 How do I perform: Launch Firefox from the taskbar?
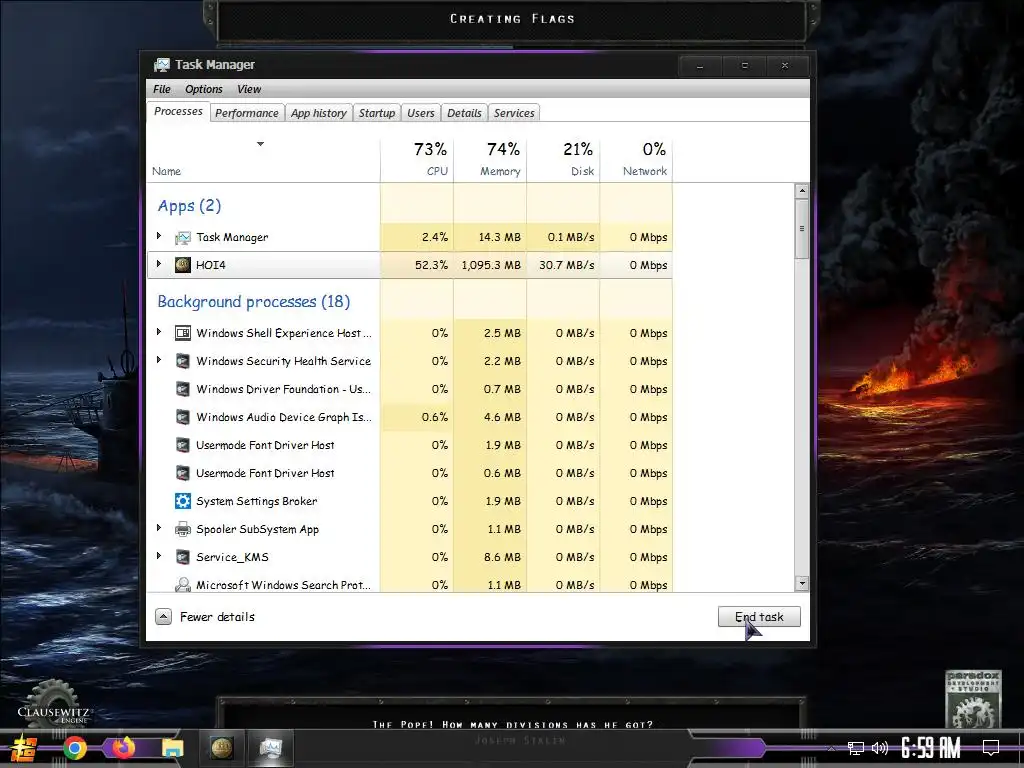[123, 746]
